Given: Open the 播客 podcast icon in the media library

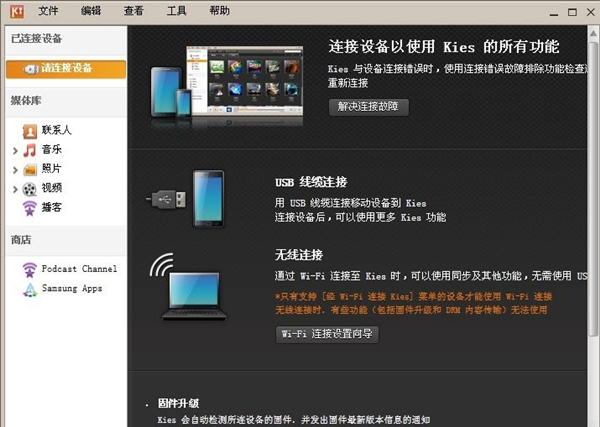Looking at the screenshot, I should [30, 207].
